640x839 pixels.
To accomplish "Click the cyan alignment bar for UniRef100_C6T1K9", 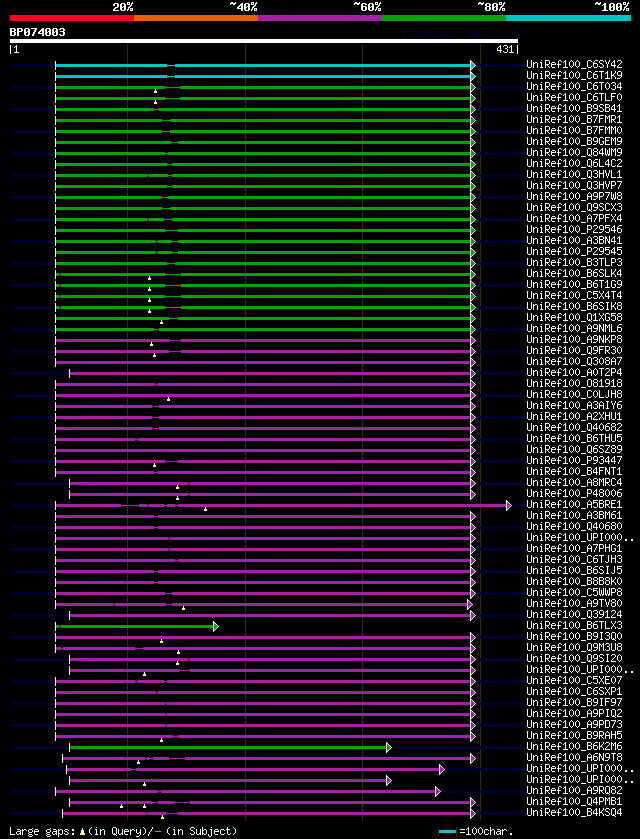I will click(x=263, y=77).
